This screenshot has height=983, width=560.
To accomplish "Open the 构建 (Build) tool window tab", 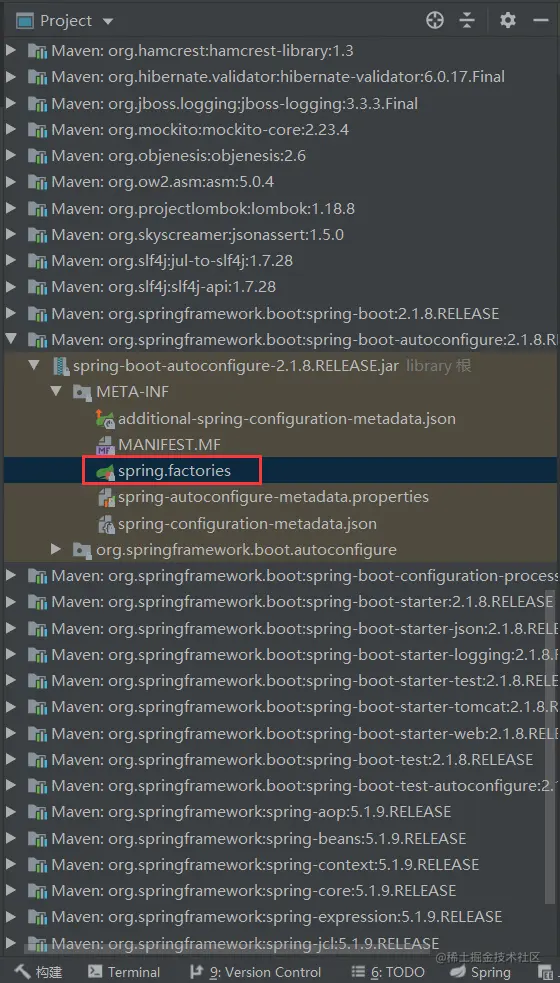I will pyautogui.click(x=39, y=972).
